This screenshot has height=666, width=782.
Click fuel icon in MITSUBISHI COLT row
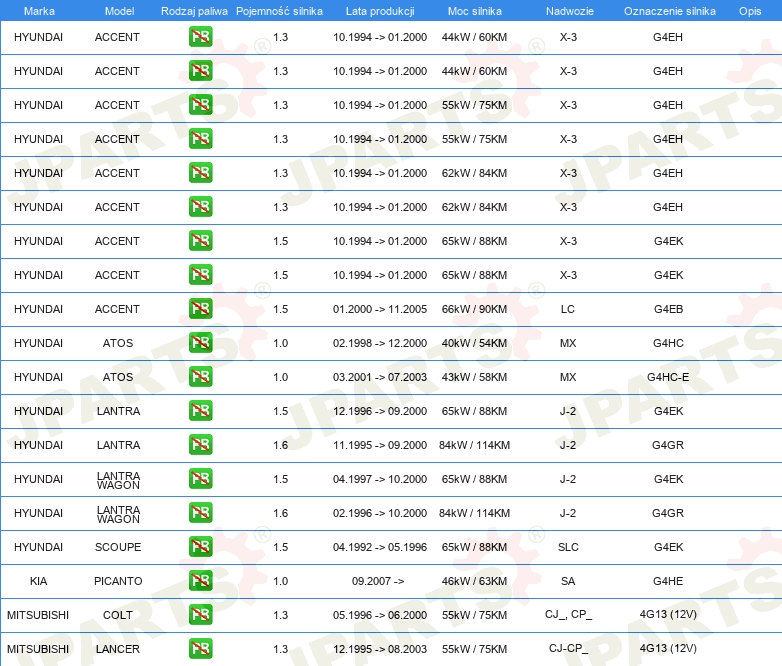point(200,614)
